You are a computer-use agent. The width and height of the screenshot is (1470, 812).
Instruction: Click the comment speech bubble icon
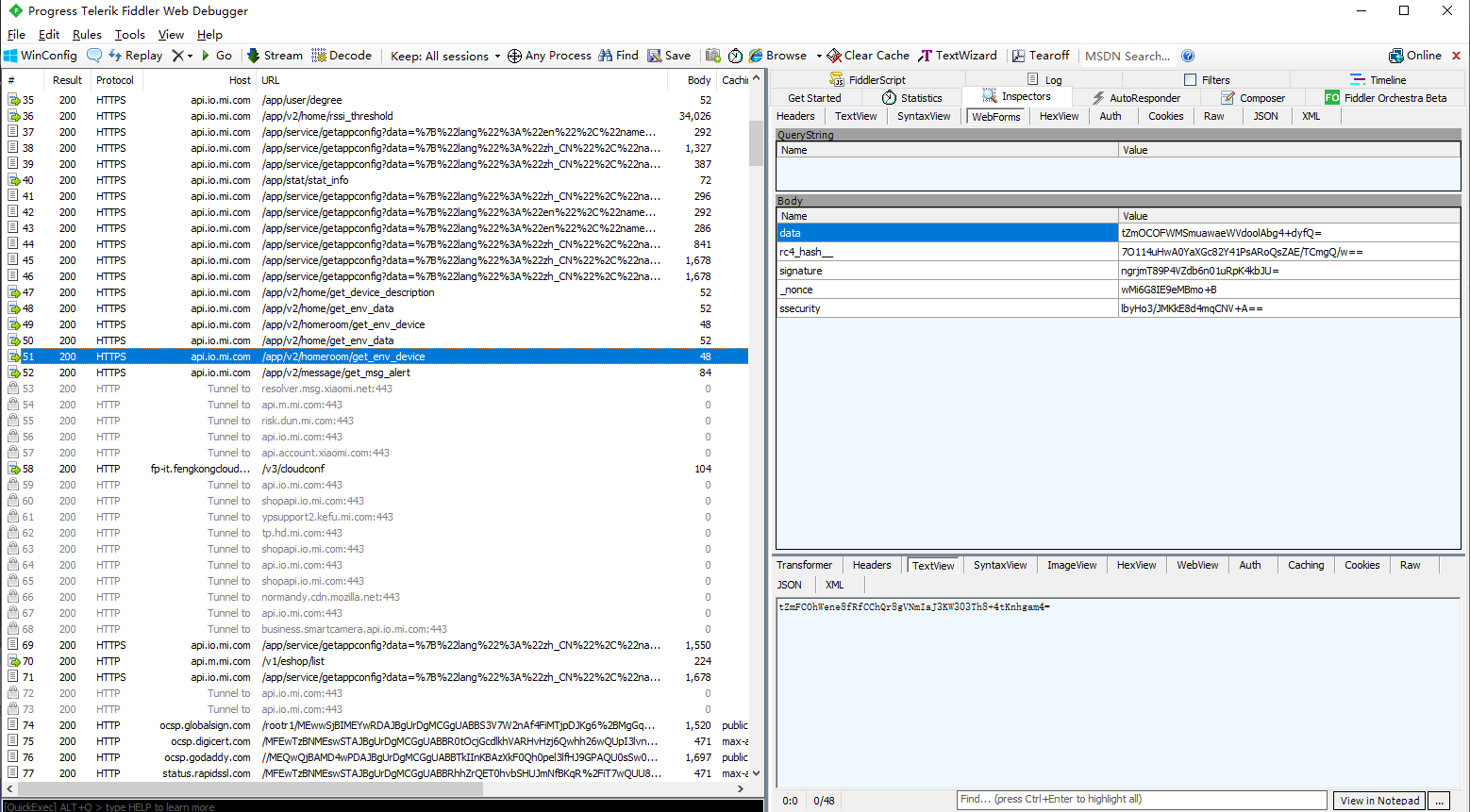point(93,56)
